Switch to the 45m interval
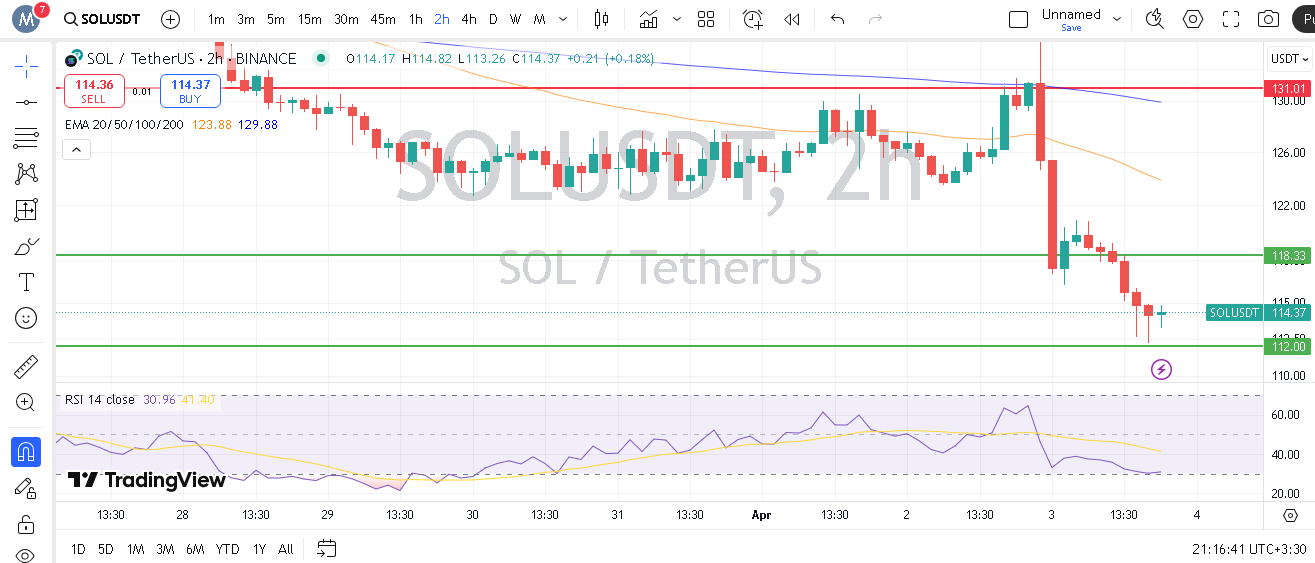 pos(383,19)
